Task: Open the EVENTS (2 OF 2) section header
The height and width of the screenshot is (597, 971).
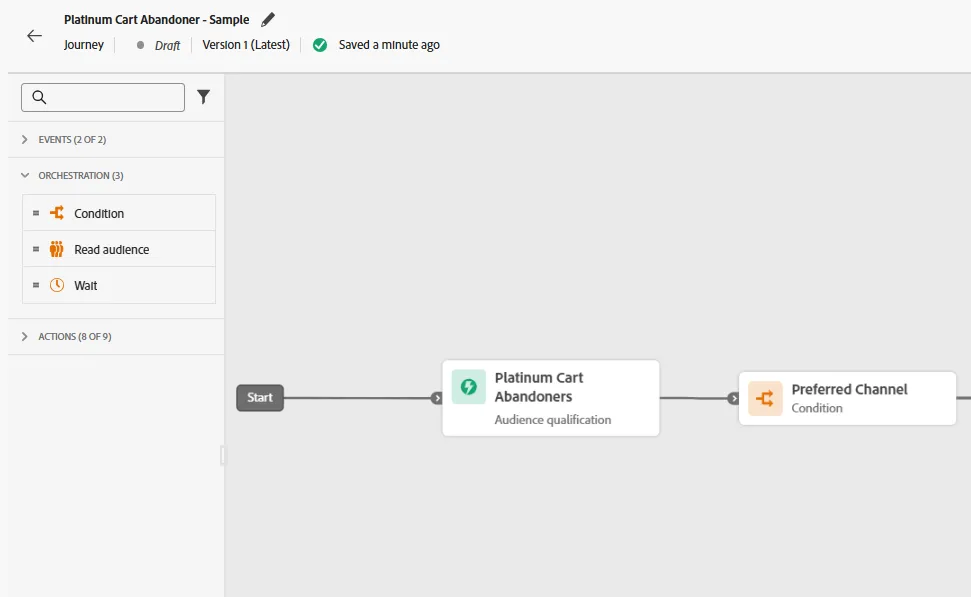Action: coord(116,139)
